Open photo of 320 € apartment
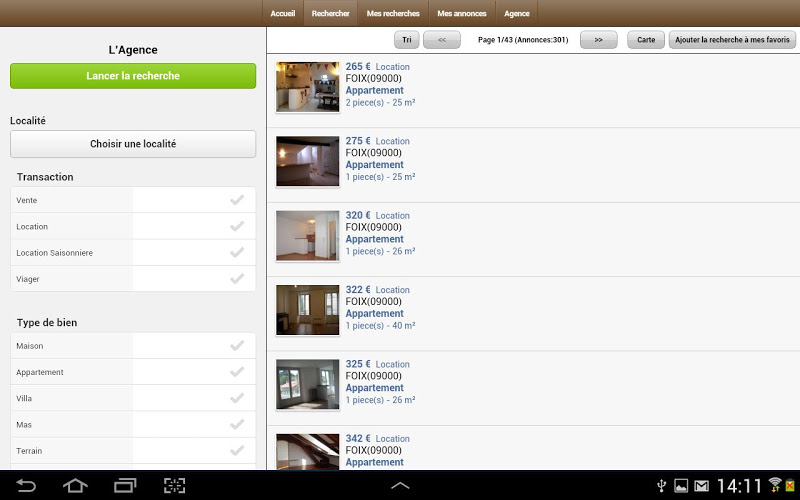800x500 pixels. pyautogui.click(x=308, y=236)
